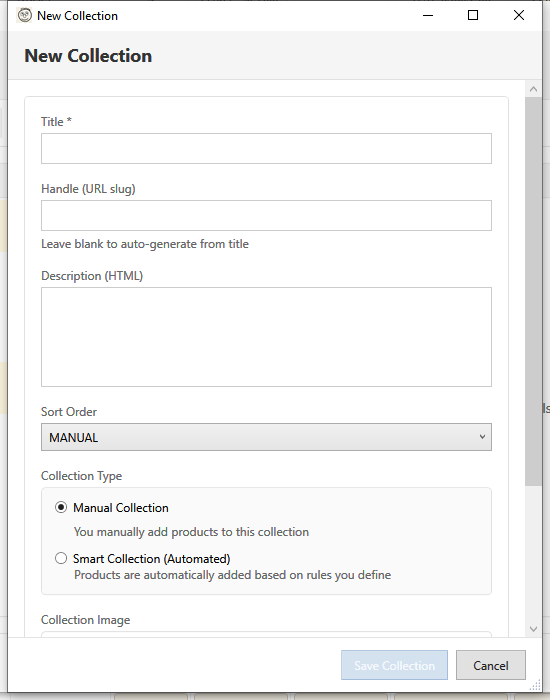The height and width of the screenshot is (700, 550).
Task: Click into the Title input field
Action: point(266,148)
